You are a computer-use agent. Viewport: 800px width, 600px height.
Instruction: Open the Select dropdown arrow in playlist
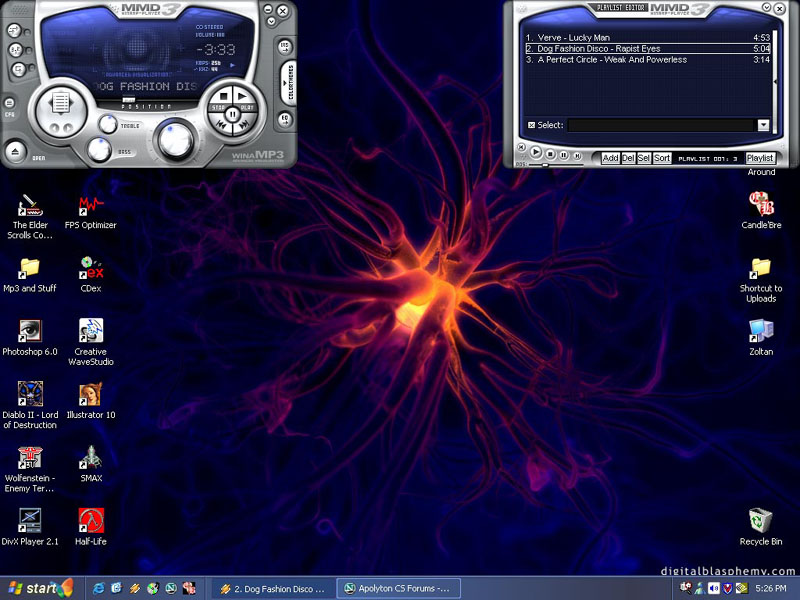click(763, 125)
